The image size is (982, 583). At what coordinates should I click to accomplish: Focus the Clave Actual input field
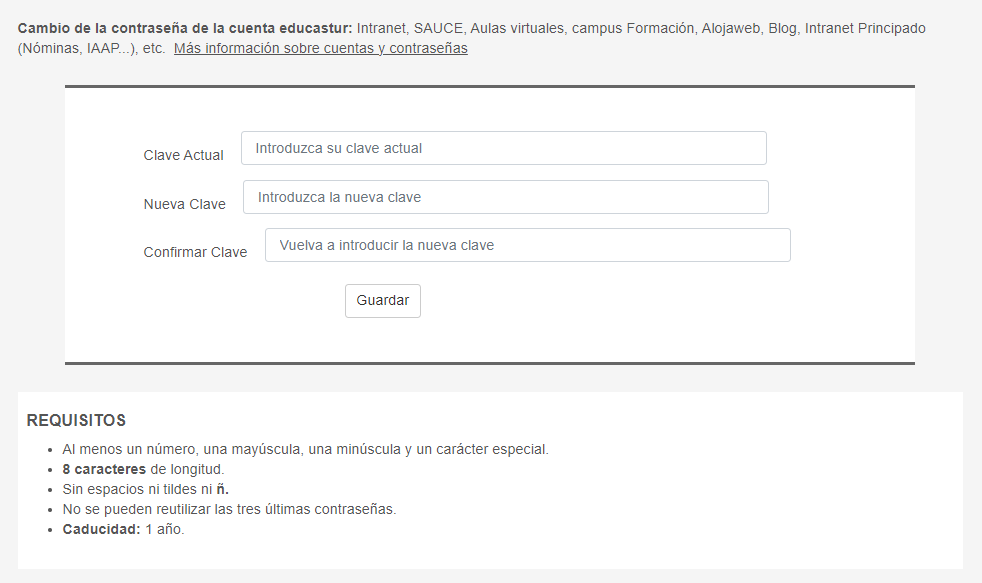[x=503, y=147]
